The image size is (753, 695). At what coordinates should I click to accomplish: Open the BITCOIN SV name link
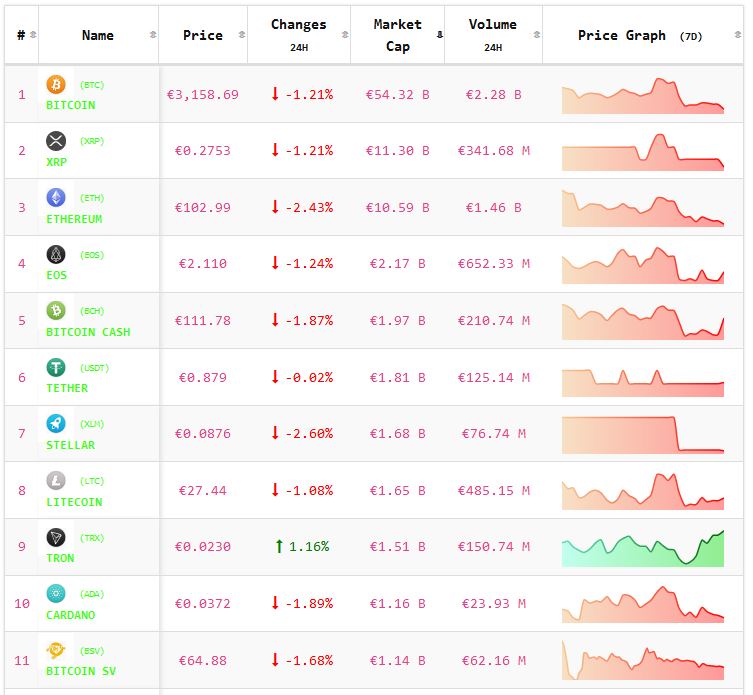(x=81, y=671)
